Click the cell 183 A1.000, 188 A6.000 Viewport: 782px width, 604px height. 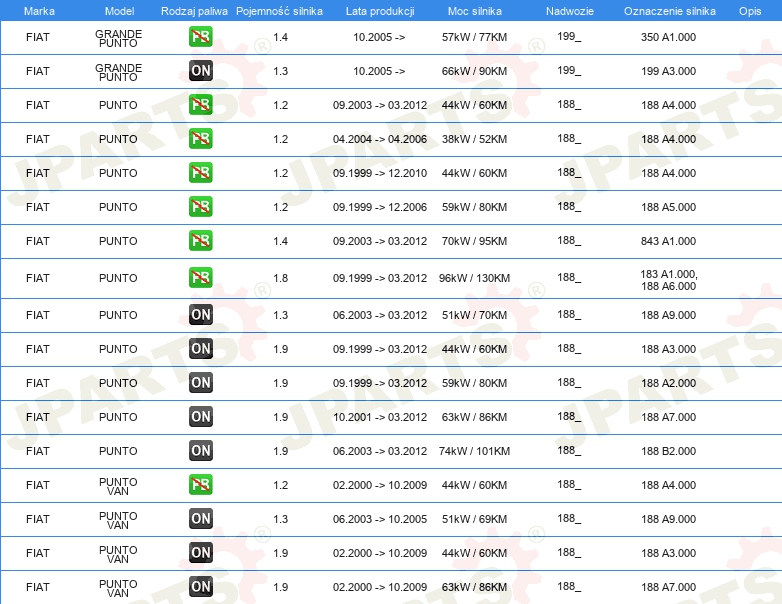(669, 280)
